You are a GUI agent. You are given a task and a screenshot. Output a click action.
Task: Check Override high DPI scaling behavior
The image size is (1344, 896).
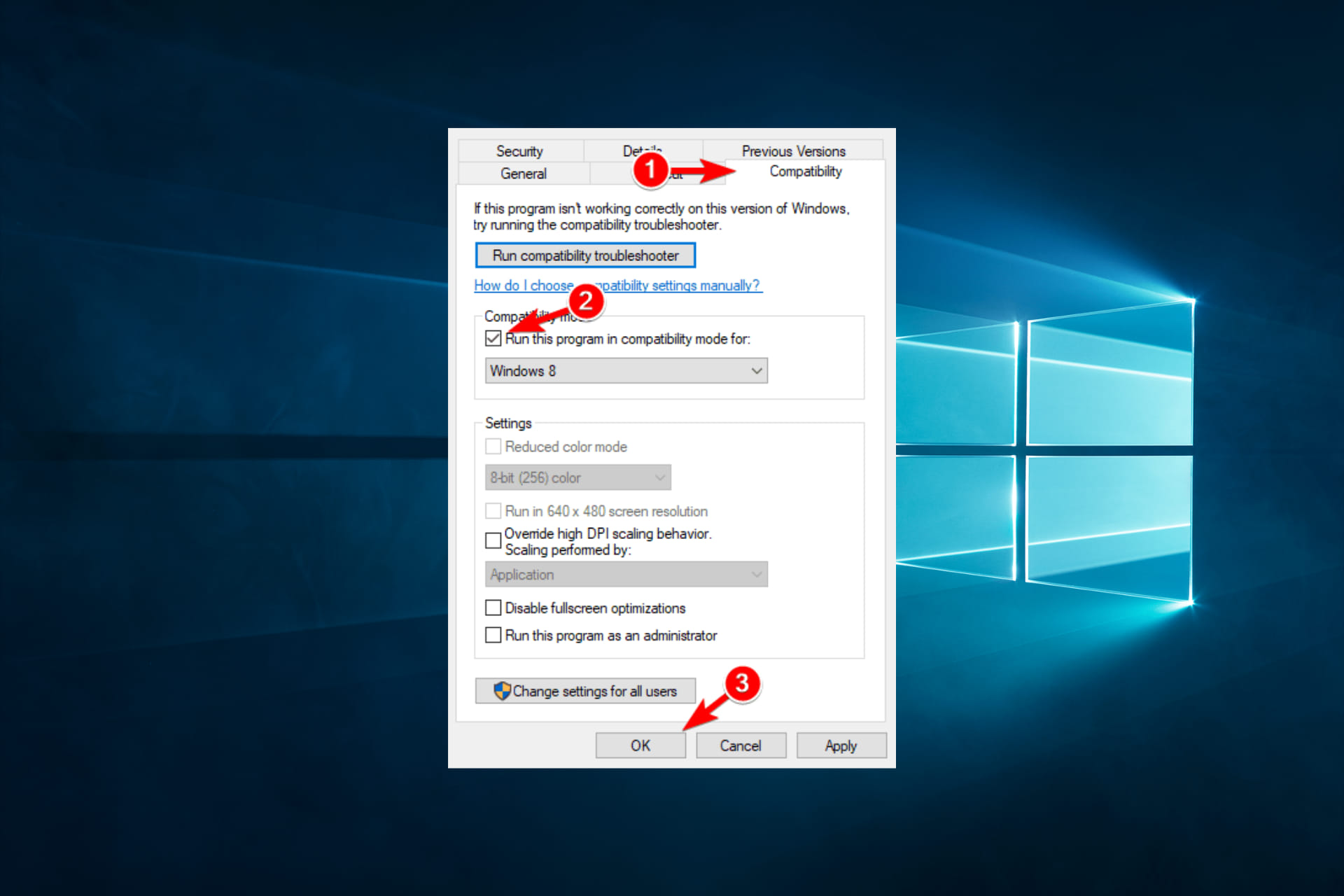pyautogui.click(x=493, y=540)
